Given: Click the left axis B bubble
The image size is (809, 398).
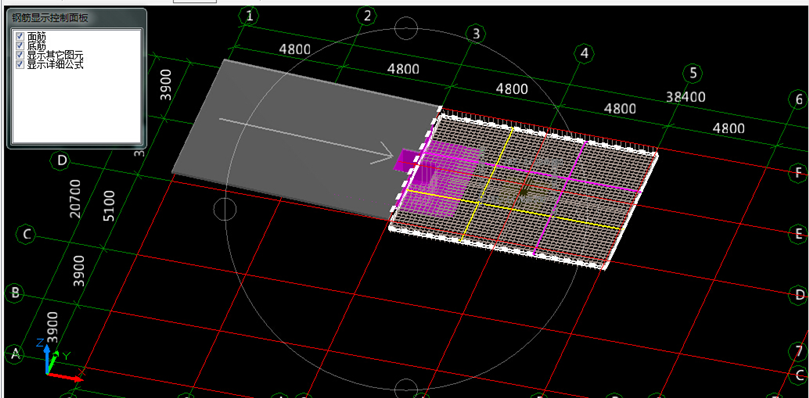Looking at the screenshot, I should pos(15,293).
